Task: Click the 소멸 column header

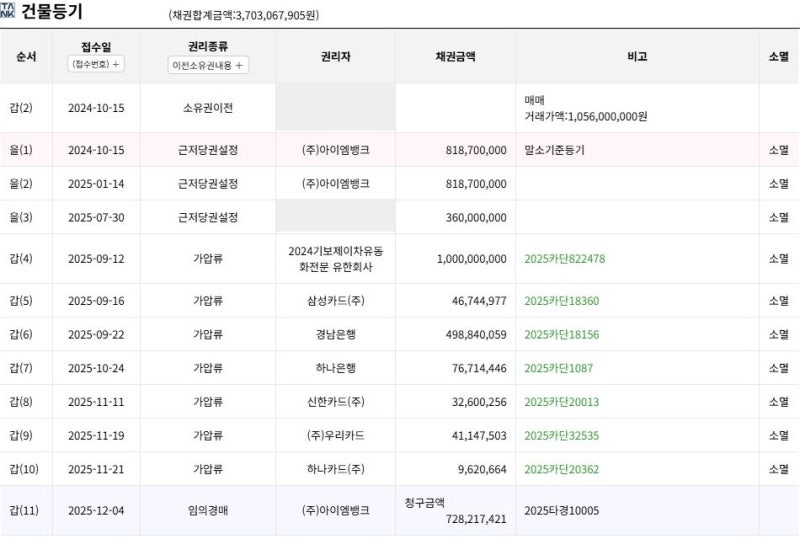Action: [779, 57]
